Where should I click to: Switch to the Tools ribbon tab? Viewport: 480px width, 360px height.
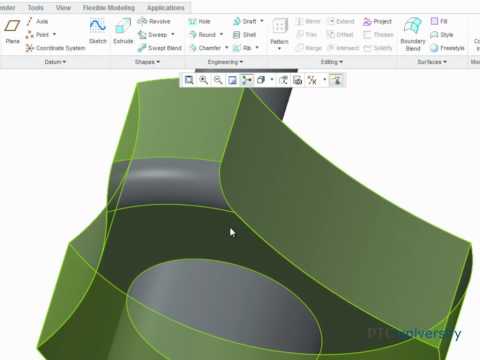(x=36, y=7)
